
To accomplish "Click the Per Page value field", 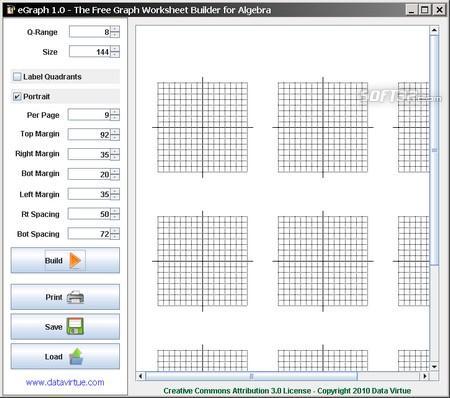I will point(89,115).
